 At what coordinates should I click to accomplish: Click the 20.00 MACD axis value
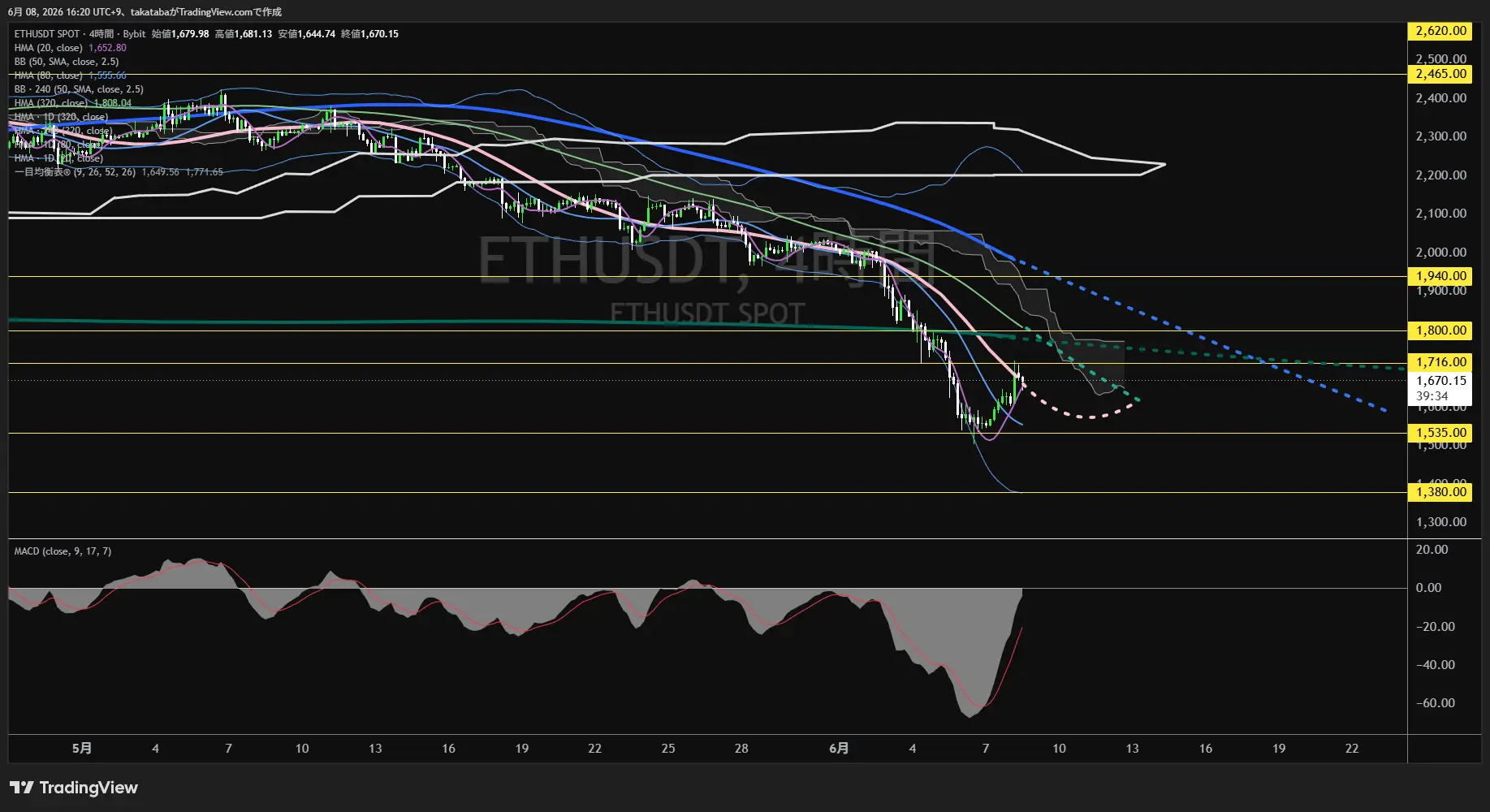(x=1432, y=550)
